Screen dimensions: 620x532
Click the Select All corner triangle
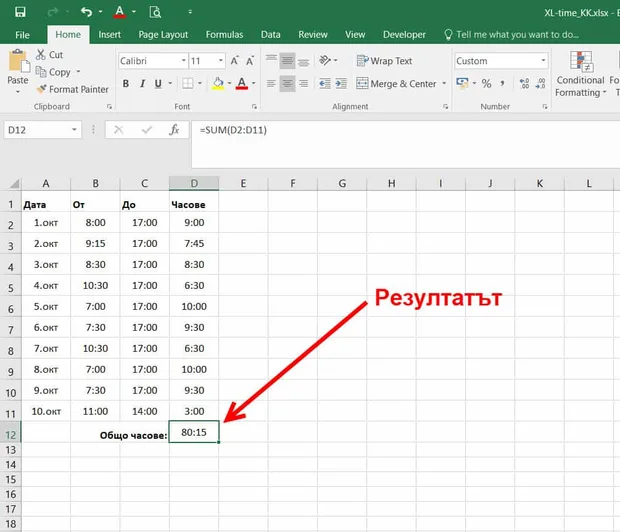coord(14,184)
